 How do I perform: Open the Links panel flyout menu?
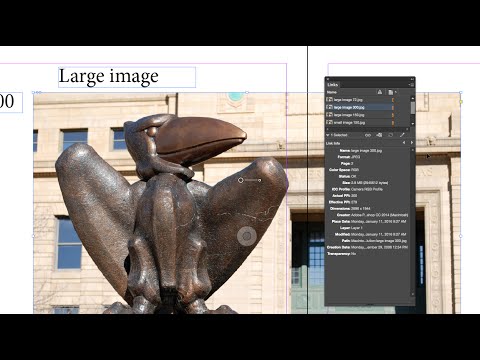click(x=412, y=85)
